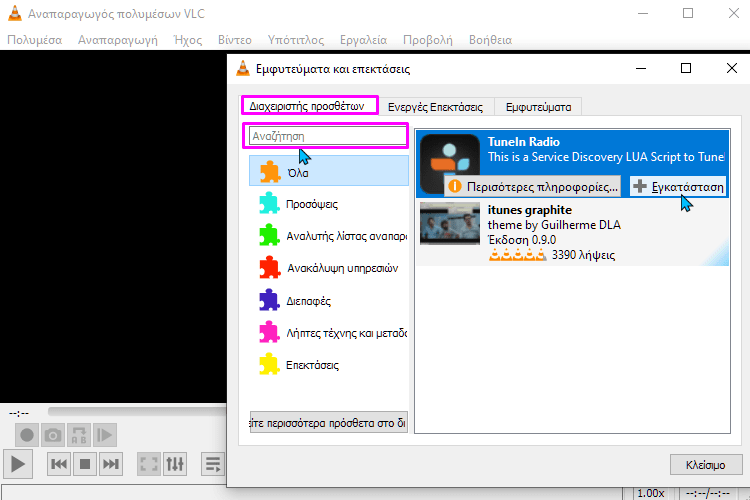Screen dimensions: 750x500
Task: Click the elapsed time label --:--
Action: pos(19,413)
